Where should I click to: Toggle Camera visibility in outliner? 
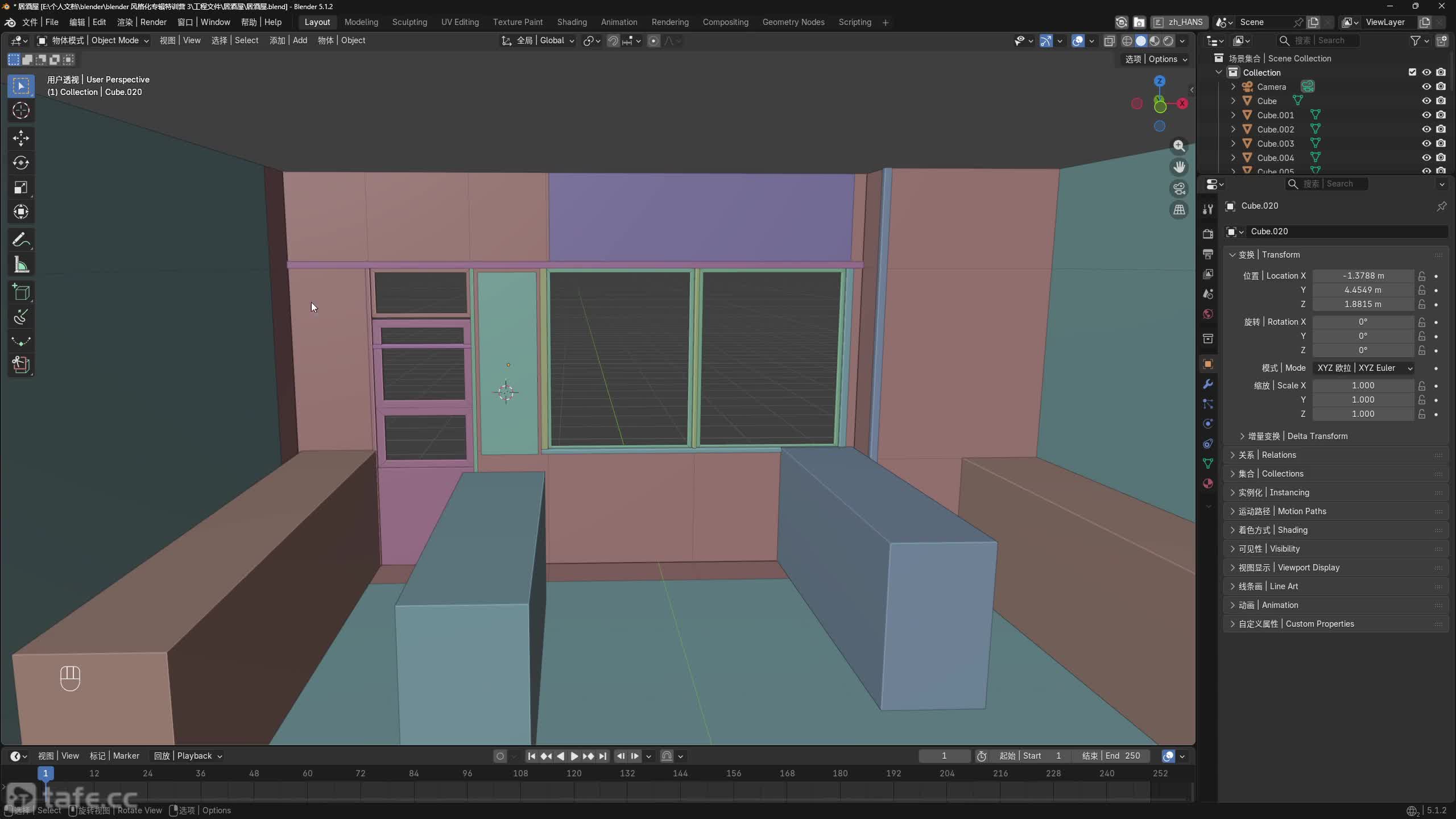pyautogui.click(x=1426, y=86)
